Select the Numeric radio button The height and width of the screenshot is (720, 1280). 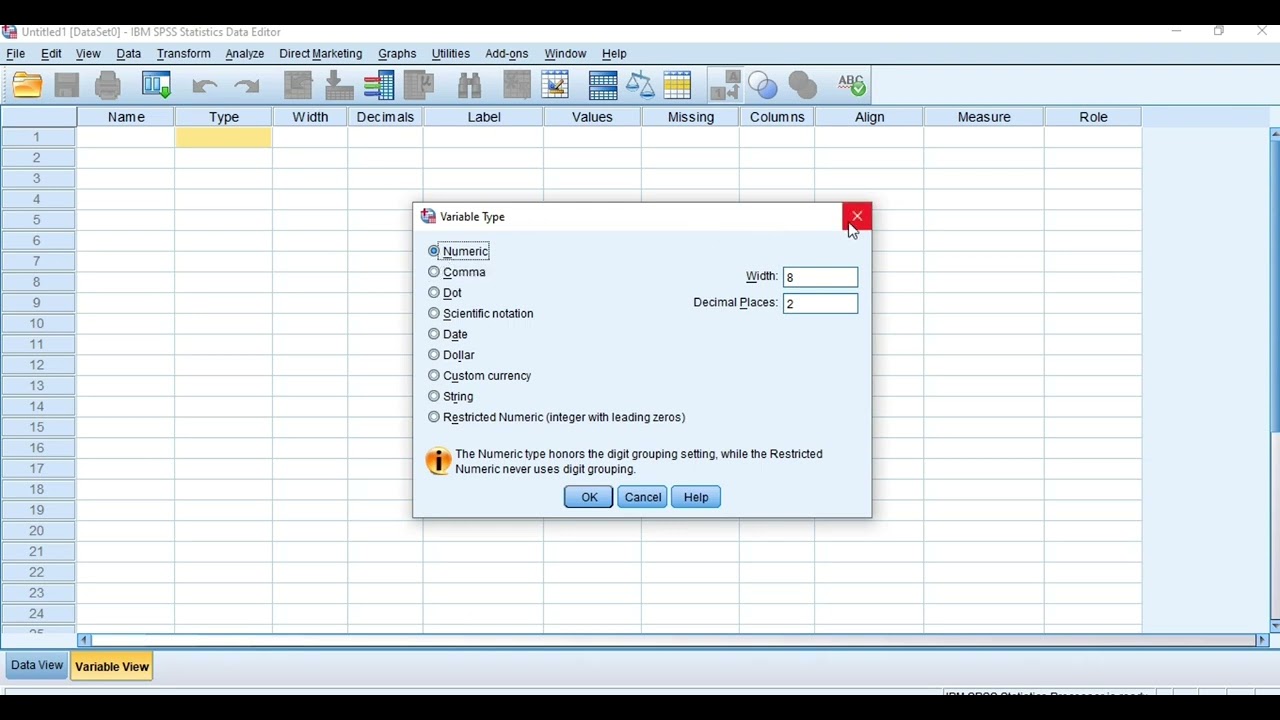pos(434,251)
